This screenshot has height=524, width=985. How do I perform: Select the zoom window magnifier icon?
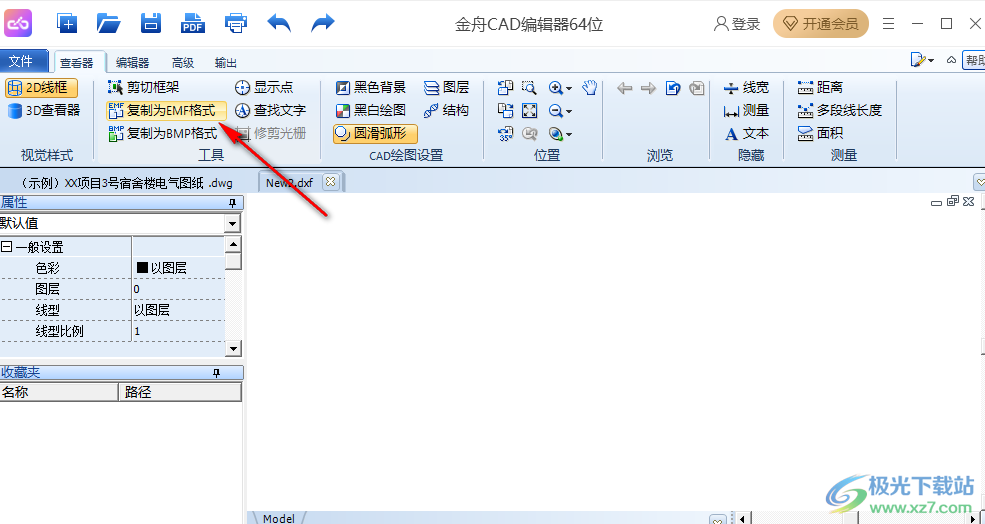point(530,87)
